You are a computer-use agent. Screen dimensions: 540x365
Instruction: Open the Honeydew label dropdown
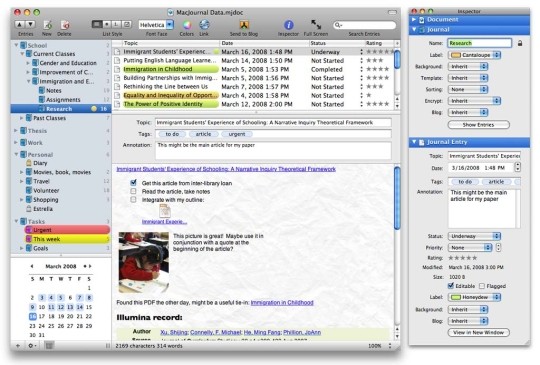coord(474,297)
